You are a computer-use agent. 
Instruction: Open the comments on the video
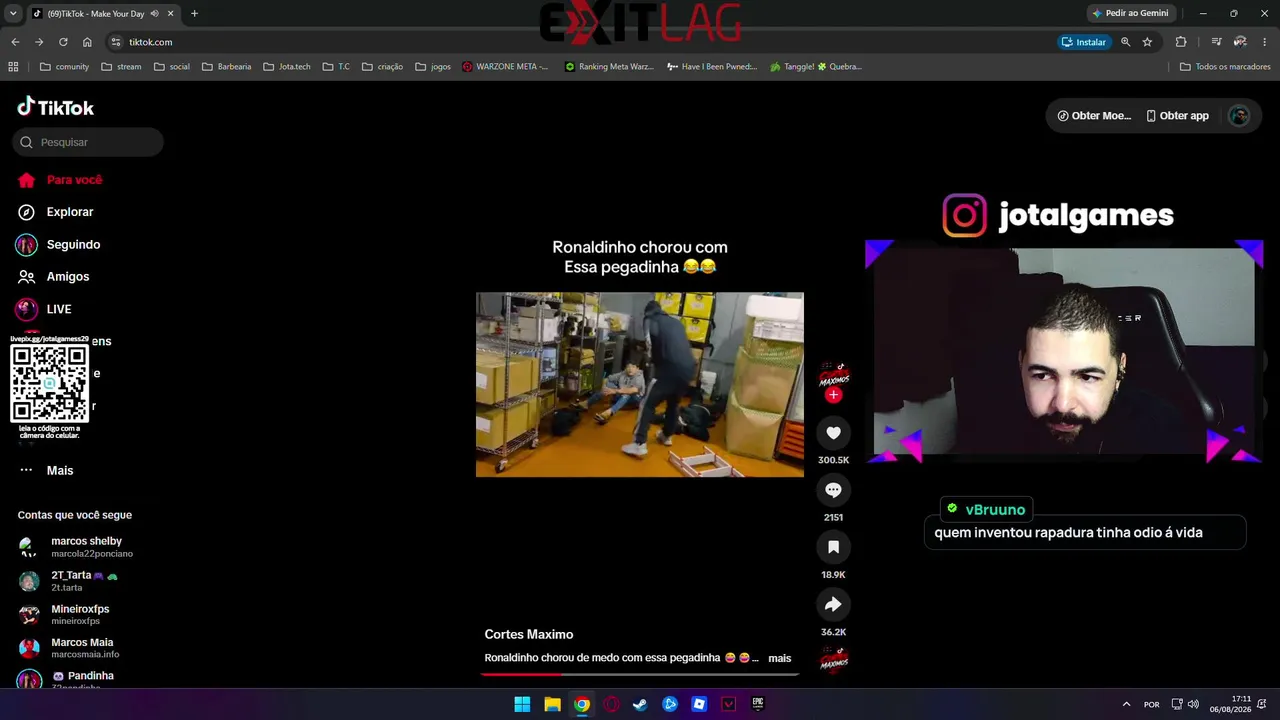833,489
